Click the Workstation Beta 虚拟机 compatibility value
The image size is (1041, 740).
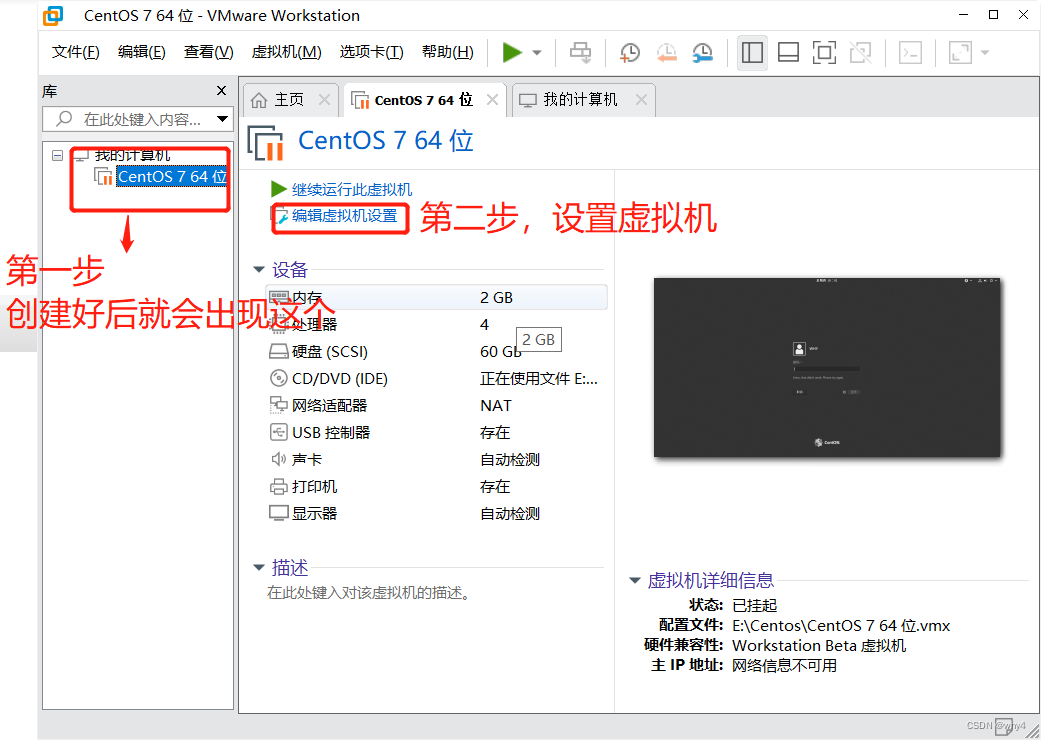tap(819, 646)
